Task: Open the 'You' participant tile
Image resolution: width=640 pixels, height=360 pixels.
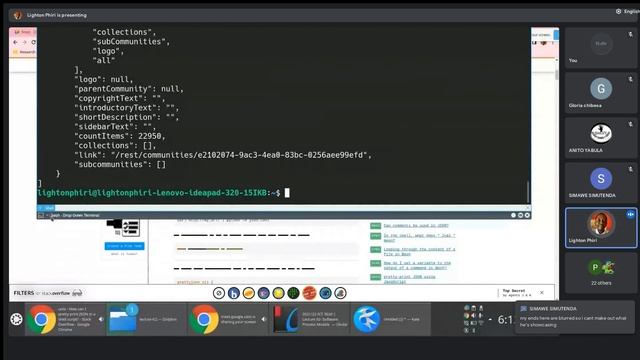Action: pos(601,48)
